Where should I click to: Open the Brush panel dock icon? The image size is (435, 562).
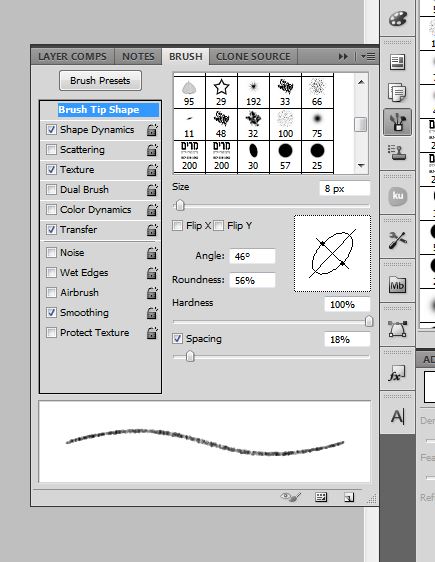[397, 122]
